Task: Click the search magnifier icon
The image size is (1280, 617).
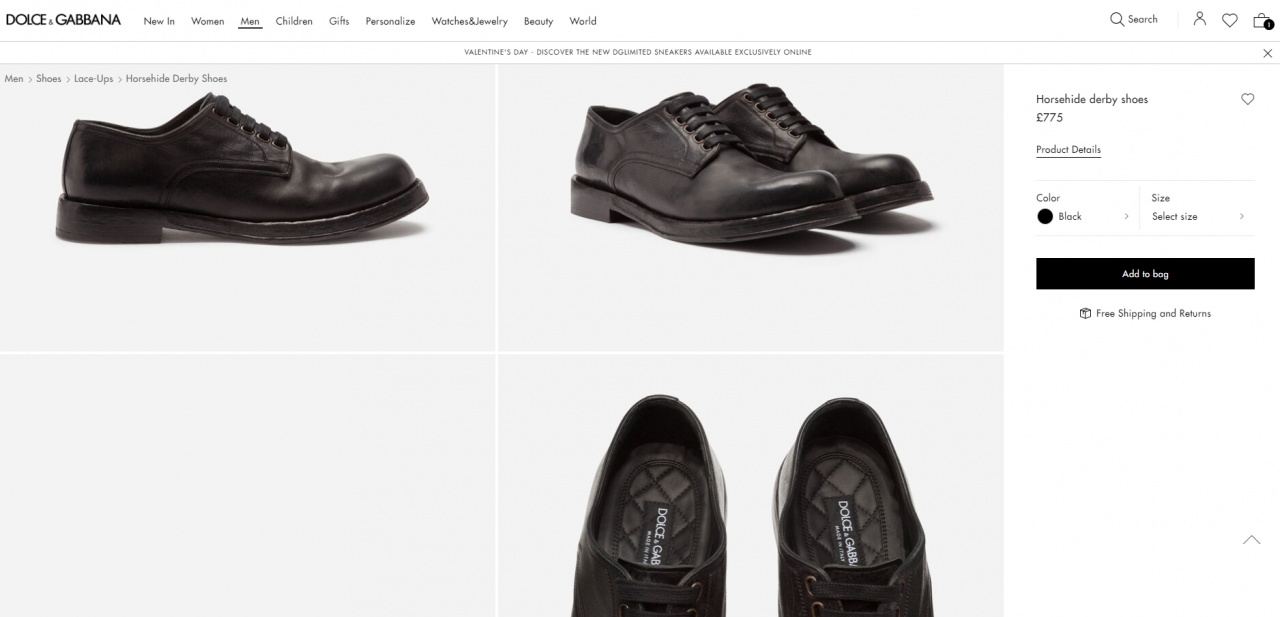Action: pyautogui.click(x=1117, y=19)
